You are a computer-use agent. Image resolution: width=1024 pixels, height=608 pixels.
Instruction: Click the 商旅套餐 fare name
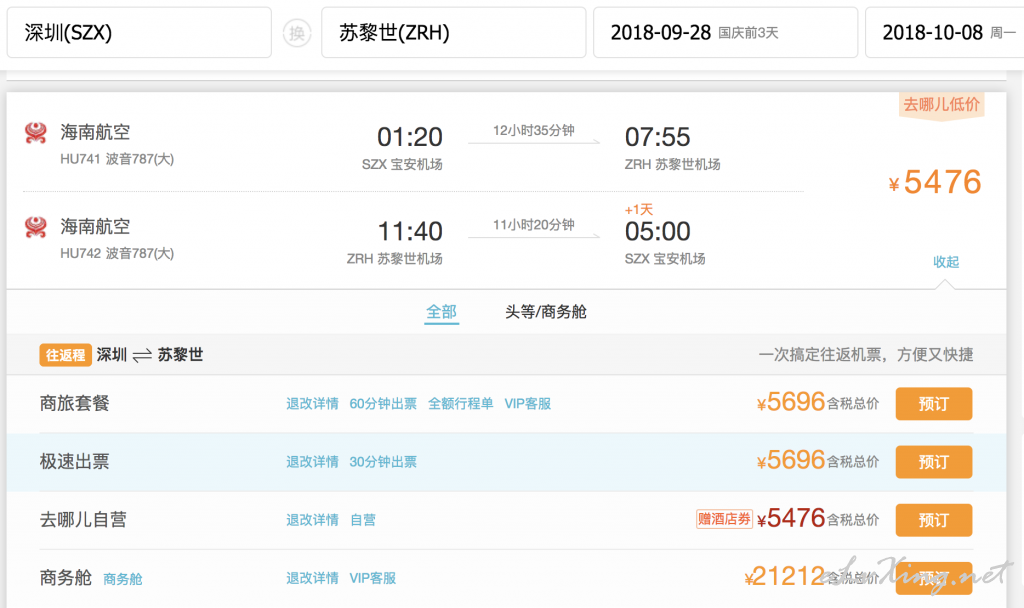(x=74, y=404)
